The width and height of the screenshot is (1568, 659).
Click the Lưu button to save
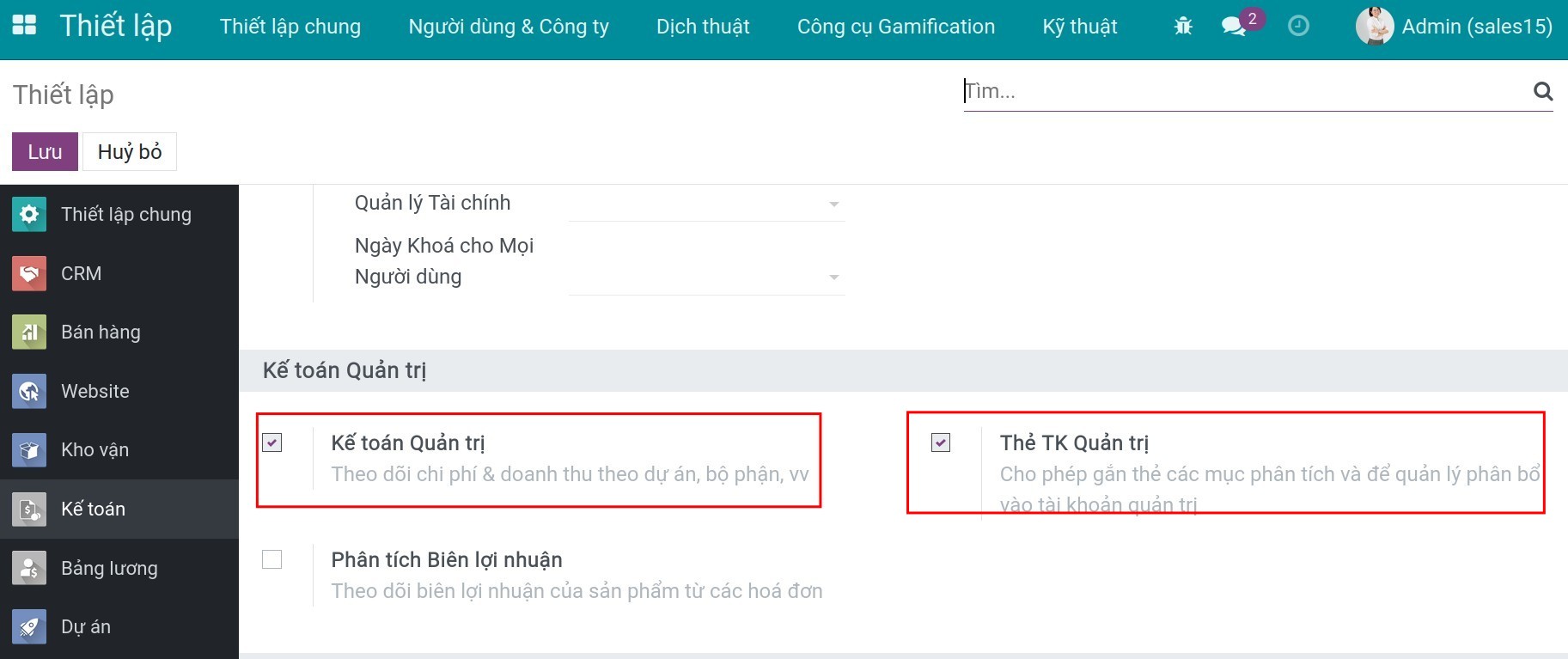44,151
